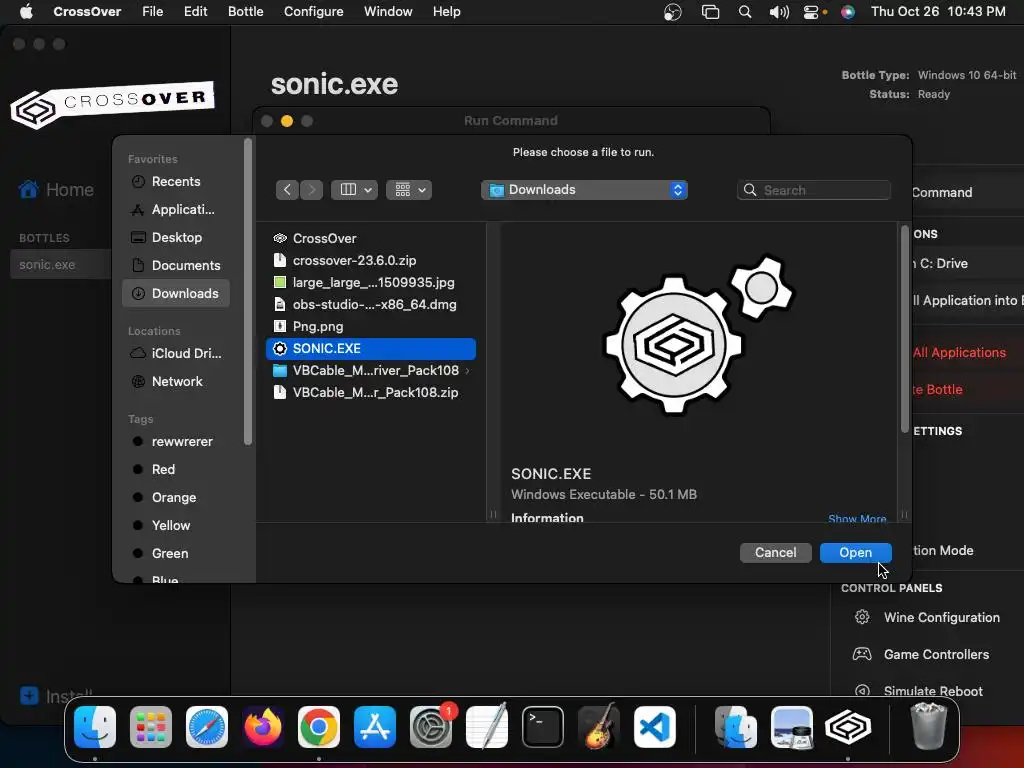1024x768 pixels.
Task: Select the rewwrerer tag
Action: pyautogui.click(x=176, y=441)
